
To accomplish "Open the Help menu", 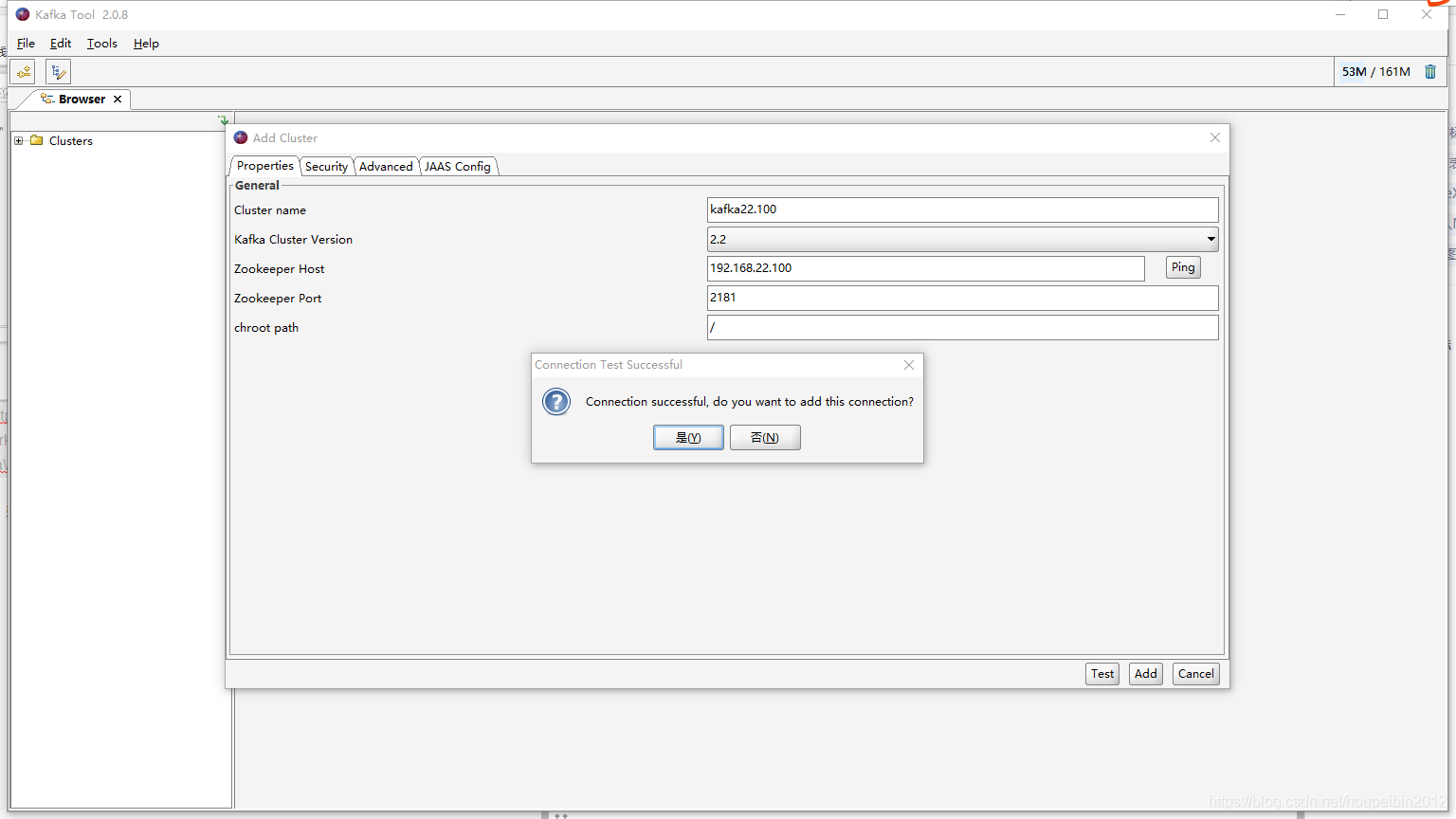I will click(x=146, y=44).
